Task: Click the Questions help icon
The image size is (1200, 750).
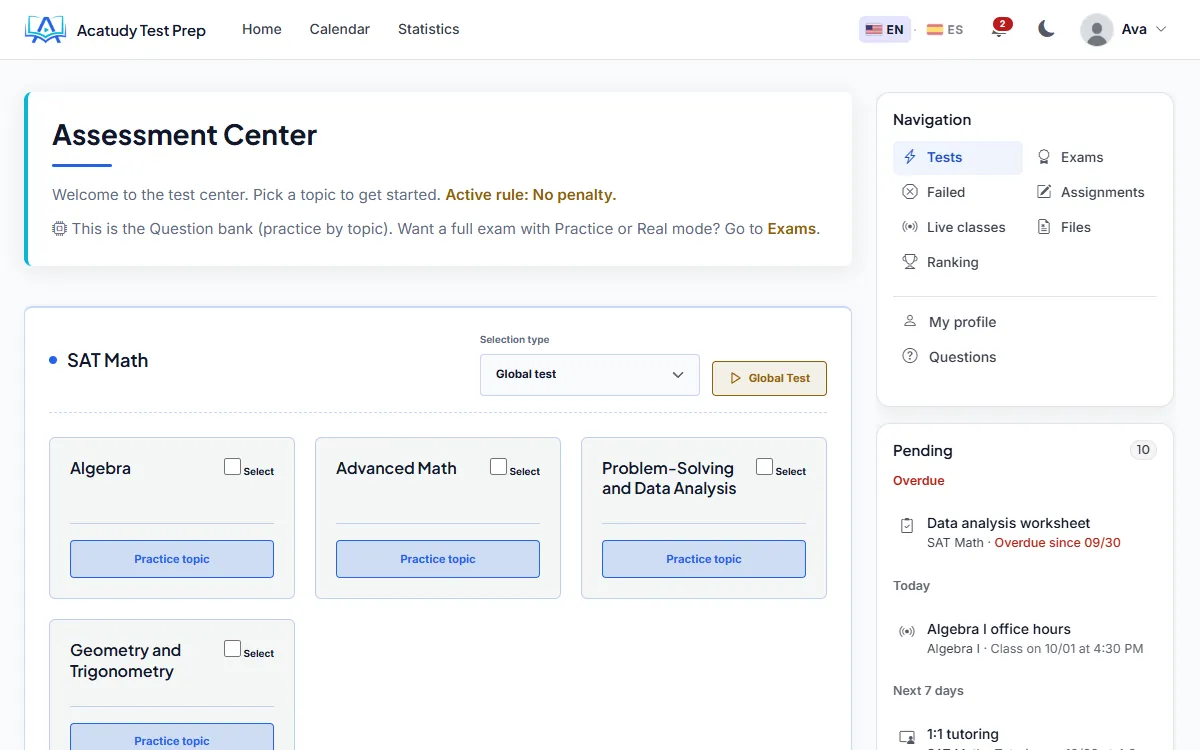Action: pos(910,356)
